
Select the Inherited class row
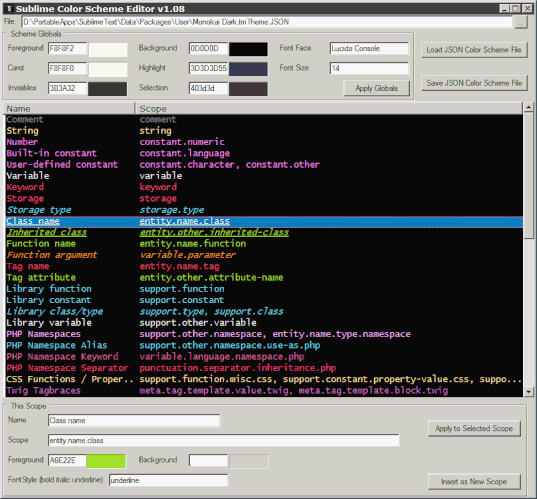(x=264, y=232)
